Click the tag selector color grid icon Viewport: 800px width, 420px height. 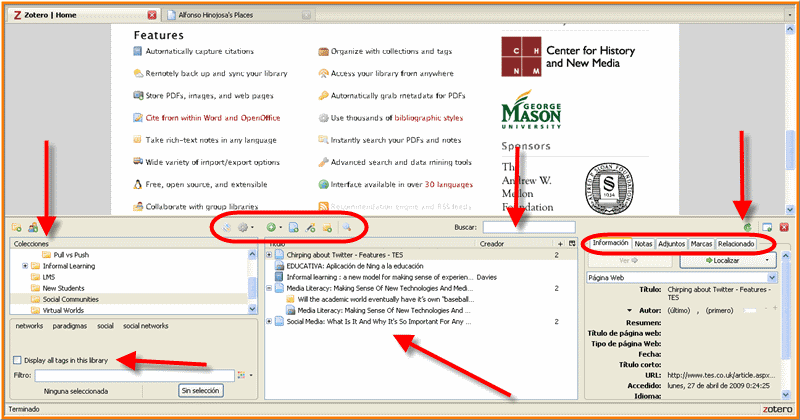click(241, 375)
